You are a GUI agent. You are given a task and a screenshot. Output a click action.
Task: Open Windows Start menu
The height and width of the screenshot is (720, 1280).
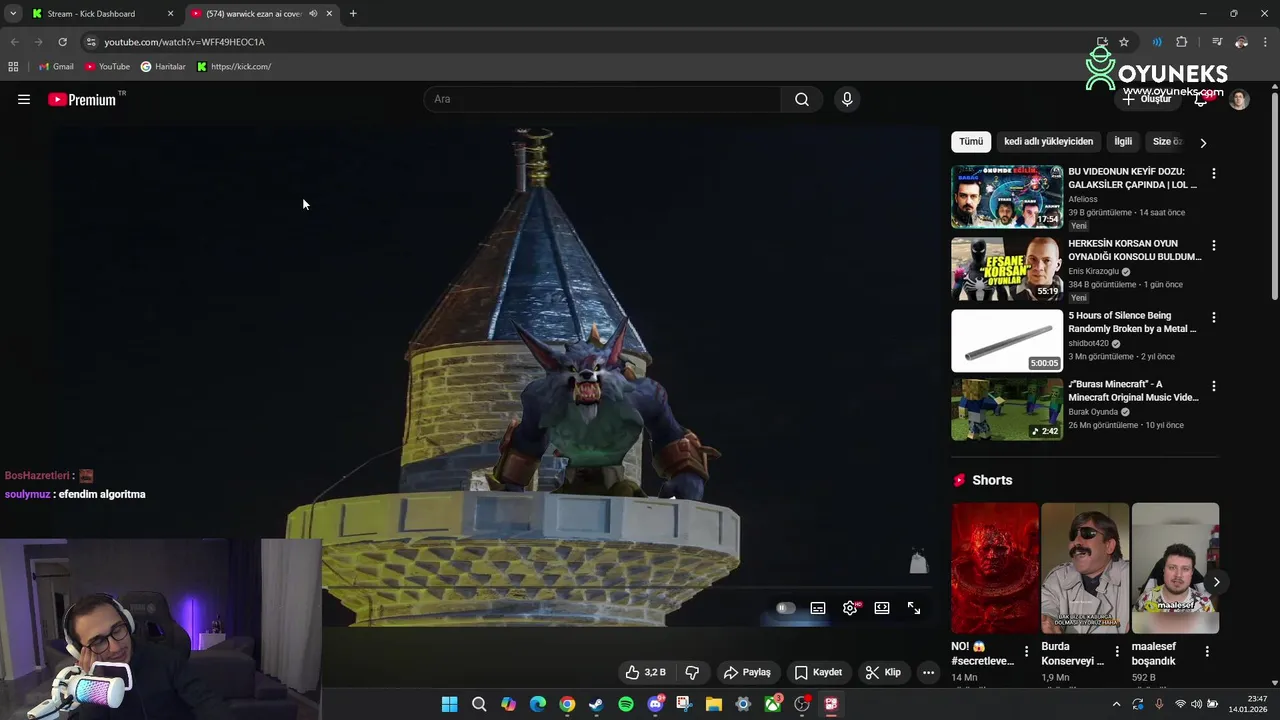pyautogui.click(x=450, y=704)
